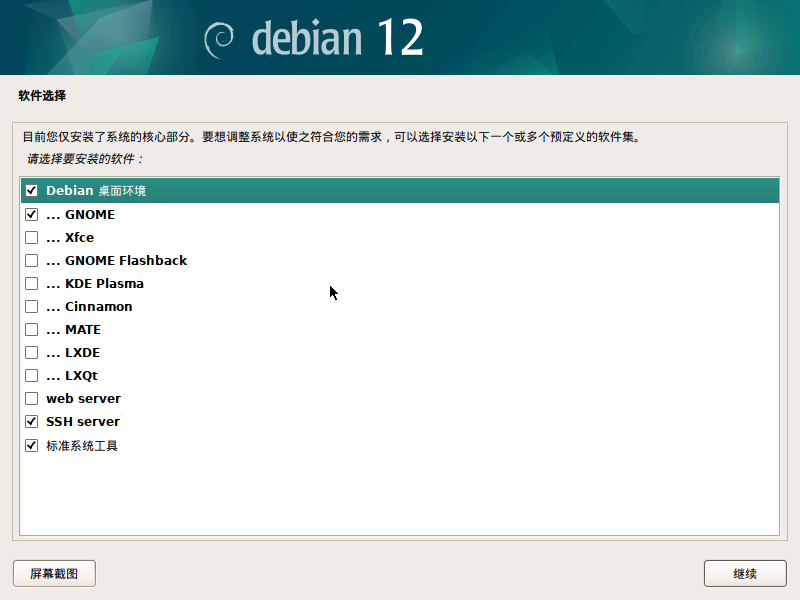This screenshot has width=800, height=600.
Task: Enable the web server option
Action: (x=31, y=398)
